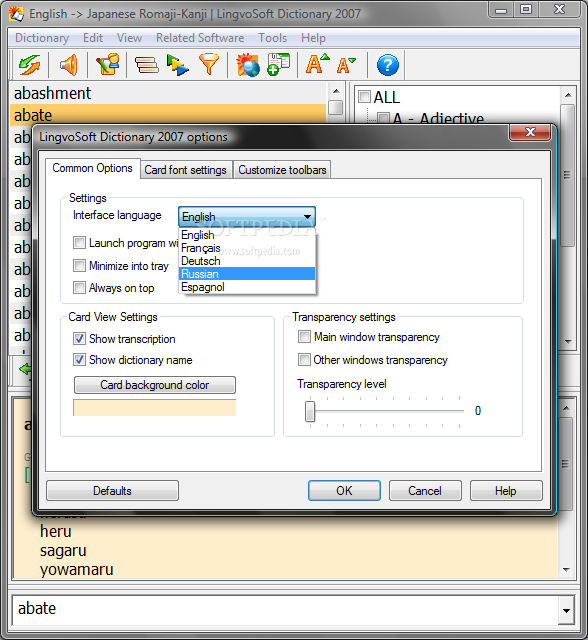This screenshot has width=588, height=640.
Task: Open the search history dropdown arrow
Action: (566, 611)
